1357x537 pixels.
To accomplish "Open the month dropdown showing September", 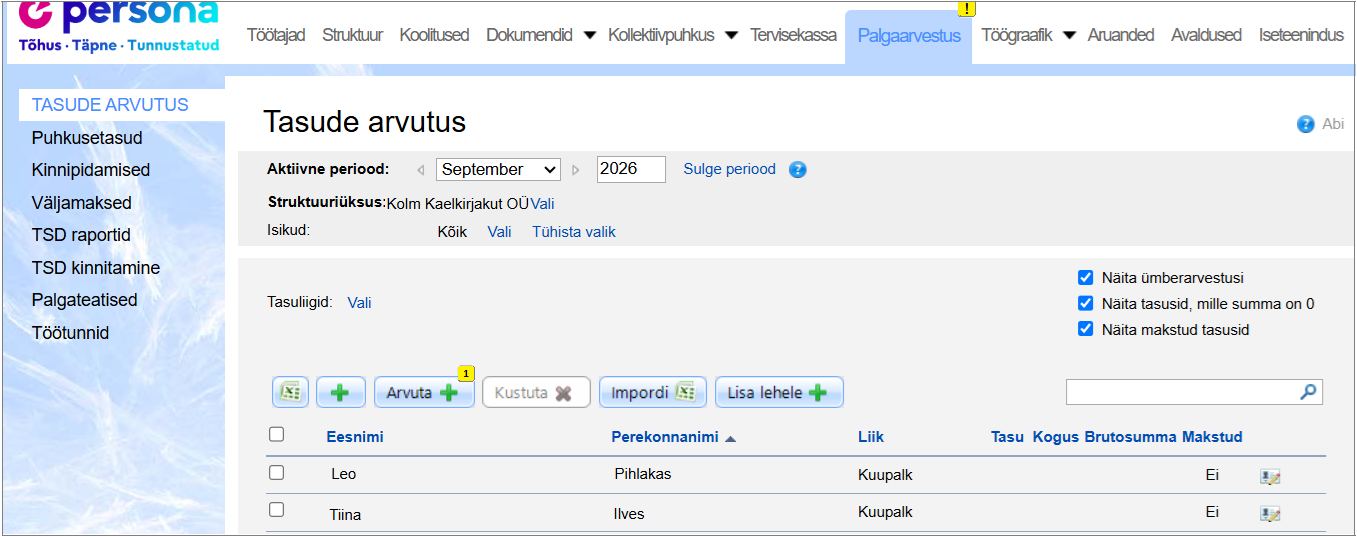I will [498, 170].
